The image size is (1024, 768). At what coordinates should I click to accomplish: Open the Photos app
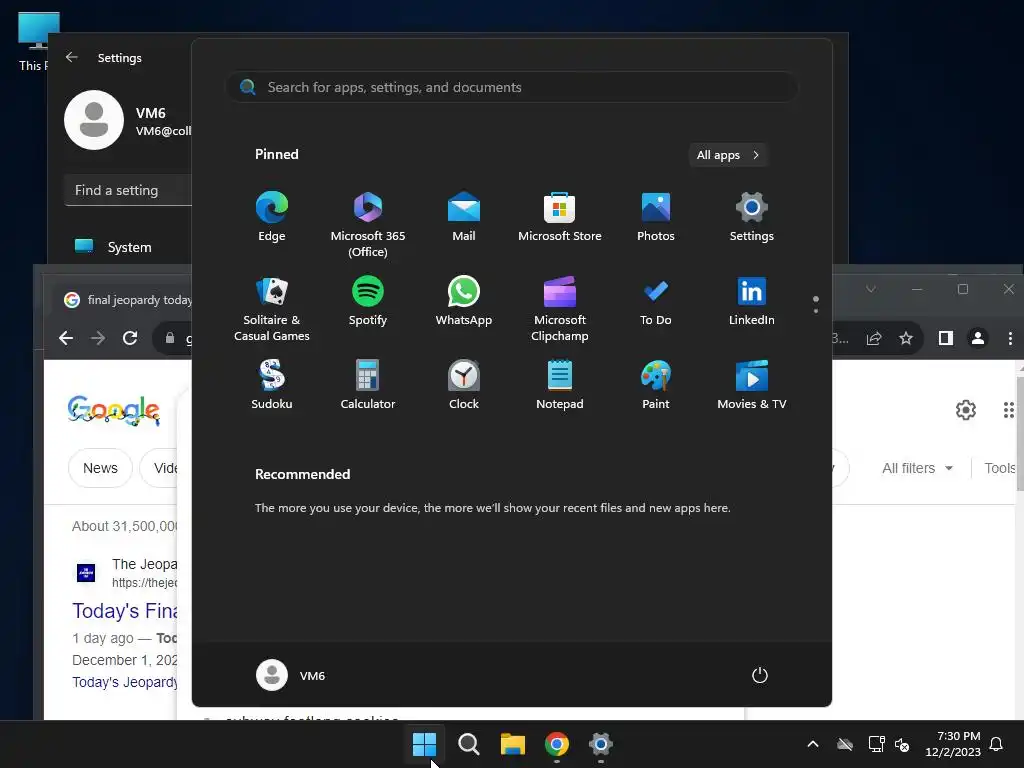tap(656, 217)
